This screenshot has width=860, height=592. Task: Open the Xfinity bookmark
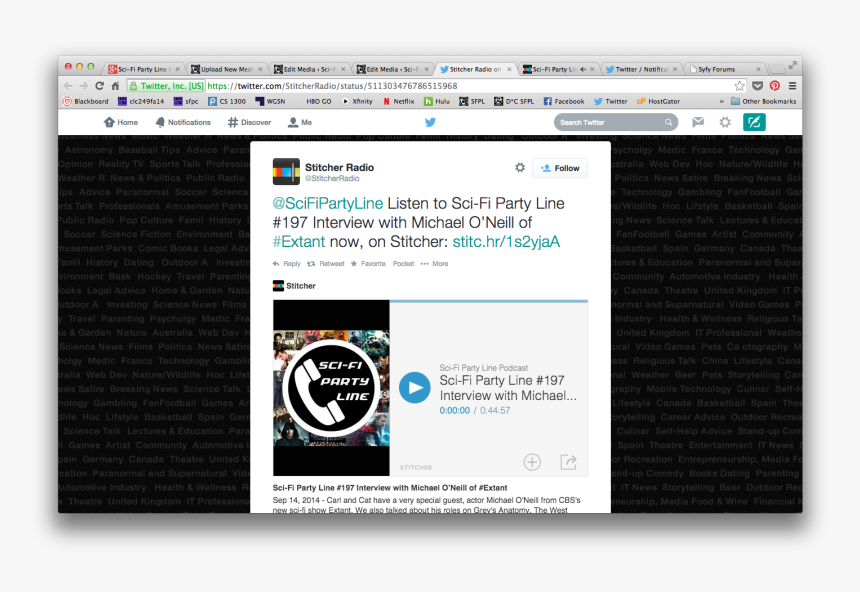point(357,102)
